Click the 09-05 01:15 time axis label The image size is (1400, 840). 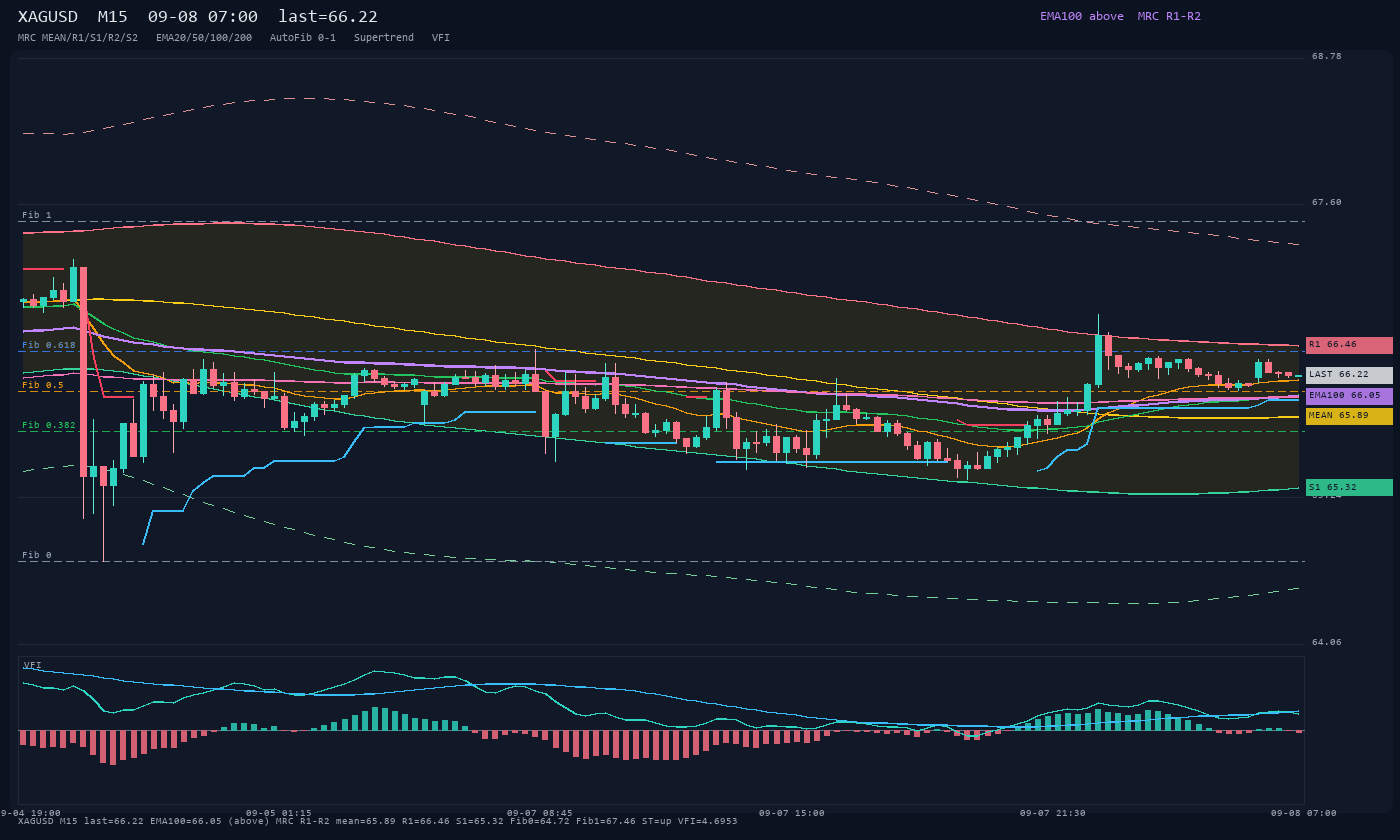pyautogui.click(x=279, y=813)
